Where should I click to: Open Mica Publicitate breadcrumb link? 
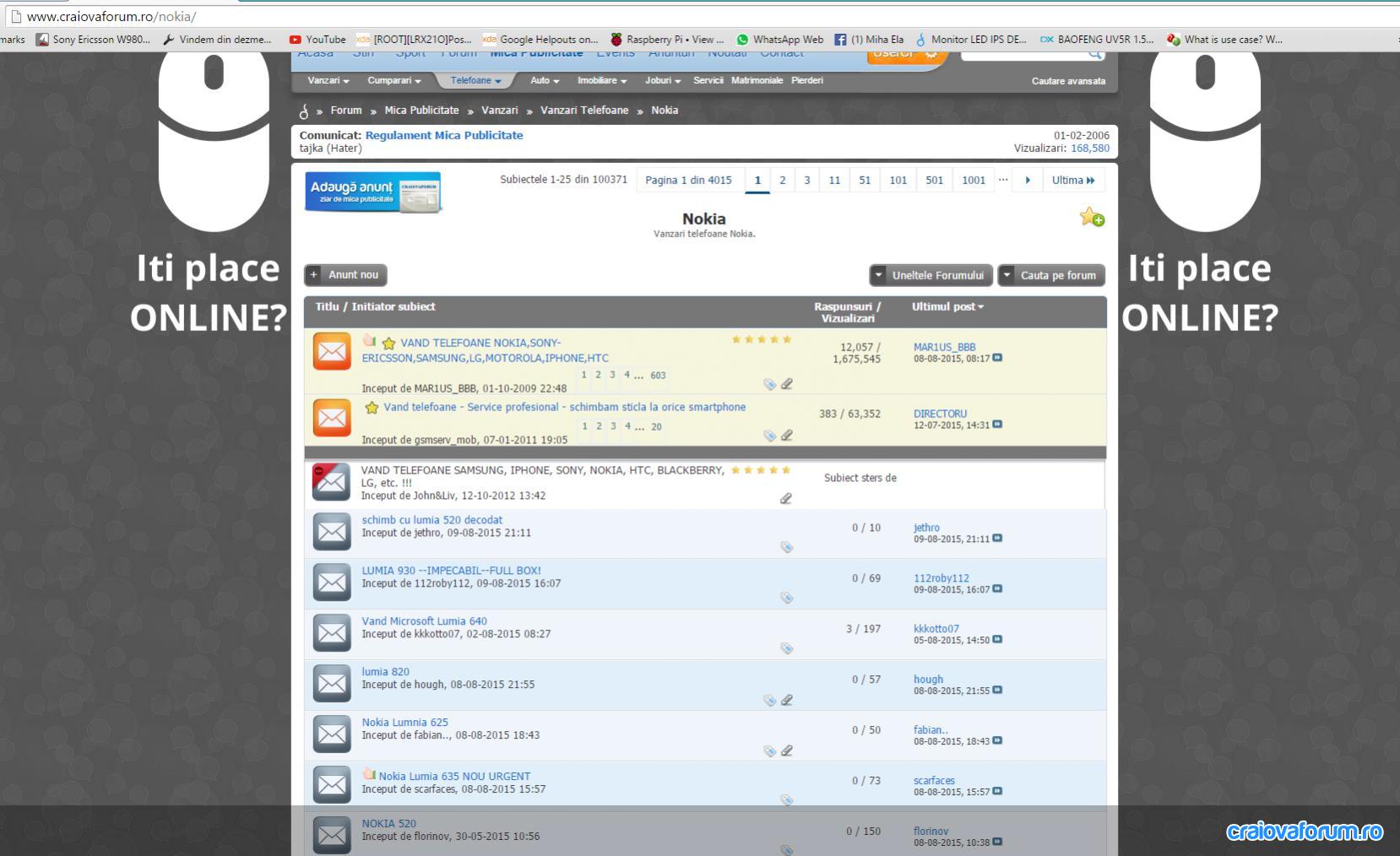(421, 111)
